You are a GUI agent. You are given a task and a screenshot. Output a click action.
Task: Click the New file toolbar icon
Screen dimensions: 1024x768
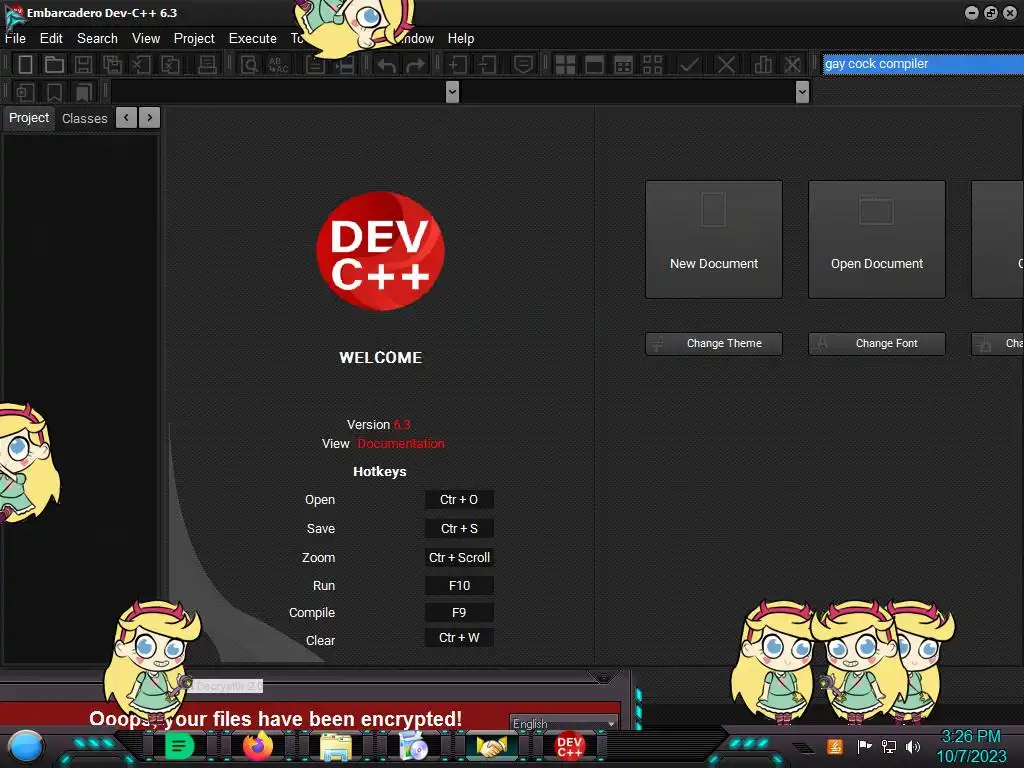pos(25,65)
